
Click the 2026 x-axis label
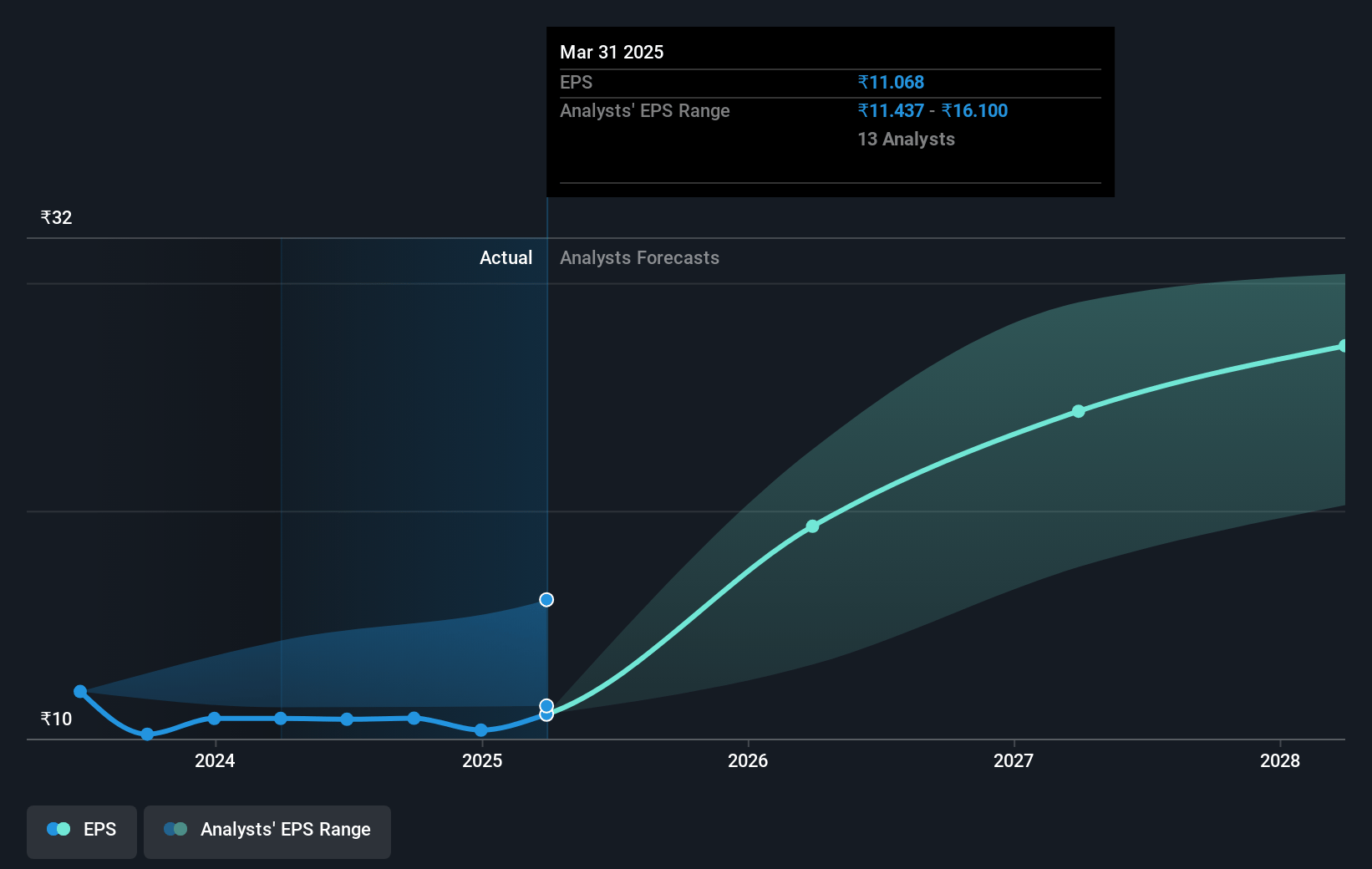pos(748,760)
